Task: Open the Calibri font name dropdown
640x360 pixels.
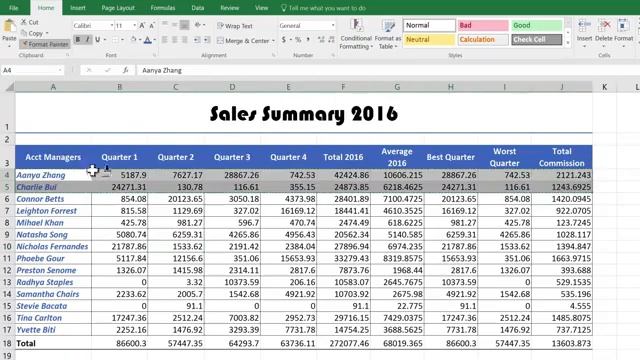Action: (111, 26)
